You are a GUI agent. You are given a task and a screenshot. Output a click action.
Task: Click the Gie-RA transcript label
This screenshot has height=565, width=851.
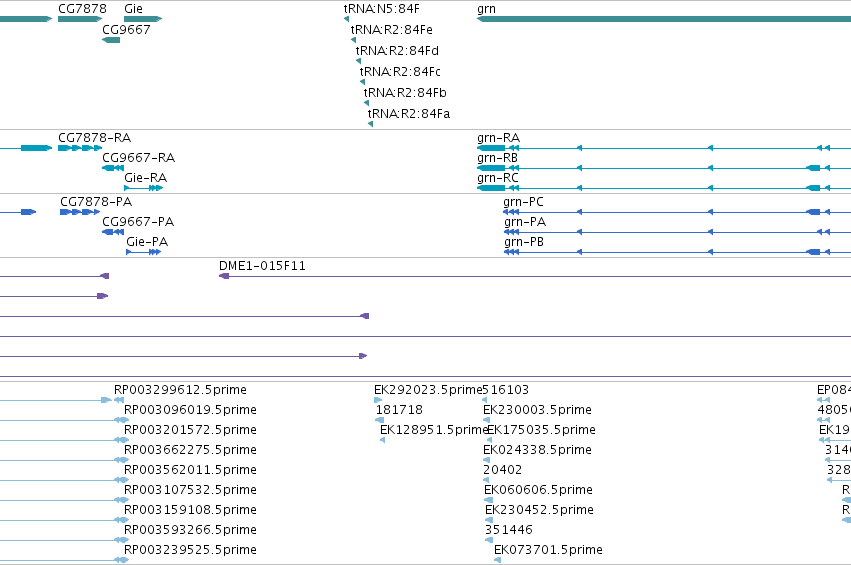pos(145,177)
